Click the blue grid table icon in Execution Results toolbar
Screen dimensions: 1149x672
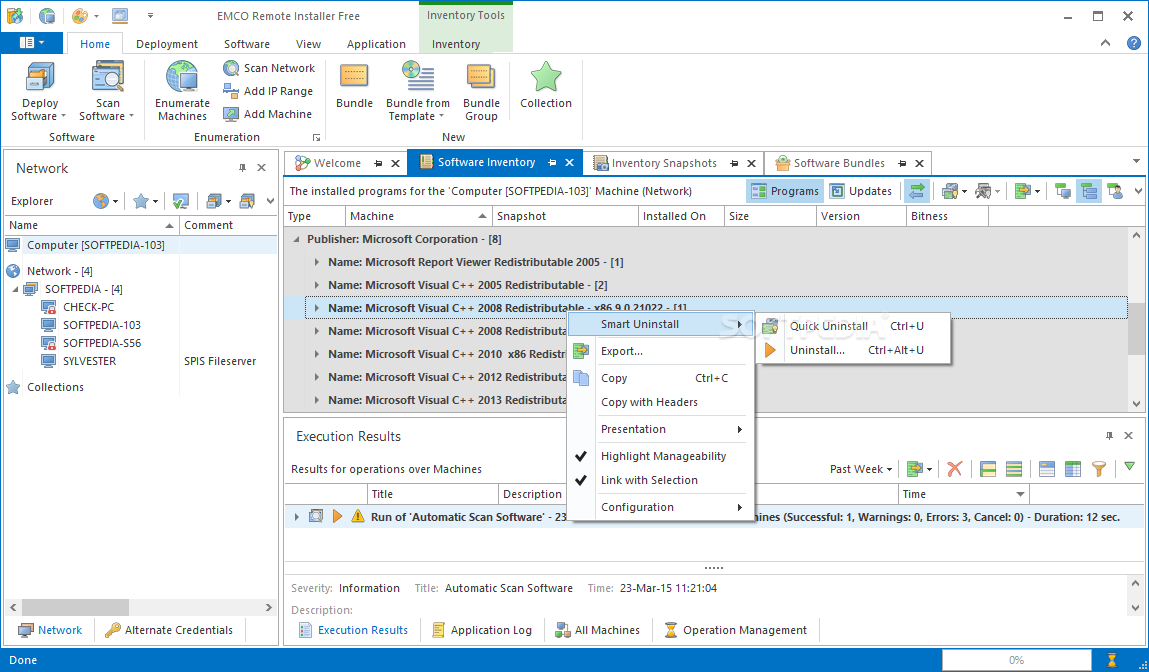(x=1072, y=469)
